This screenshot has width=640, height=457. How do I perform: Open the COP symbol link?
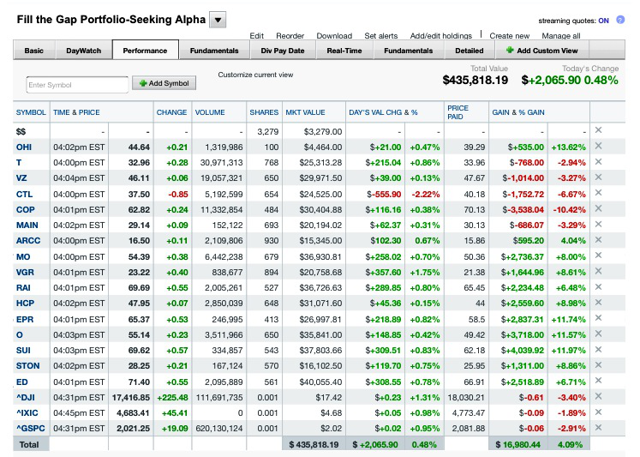[x=25, y=210]
